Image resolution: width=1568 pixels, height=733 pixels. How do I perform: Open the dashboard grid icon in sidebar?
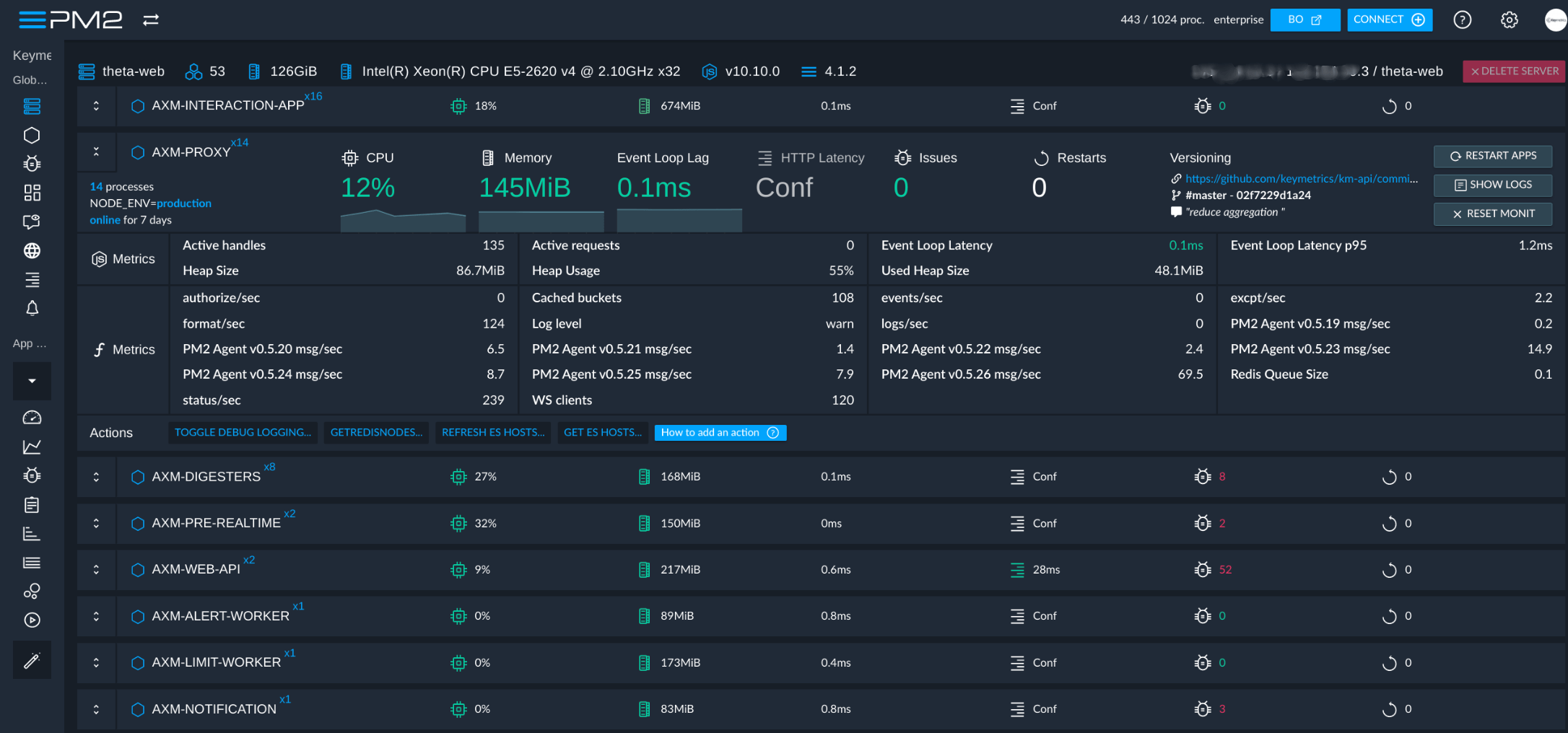click(32, 193)
